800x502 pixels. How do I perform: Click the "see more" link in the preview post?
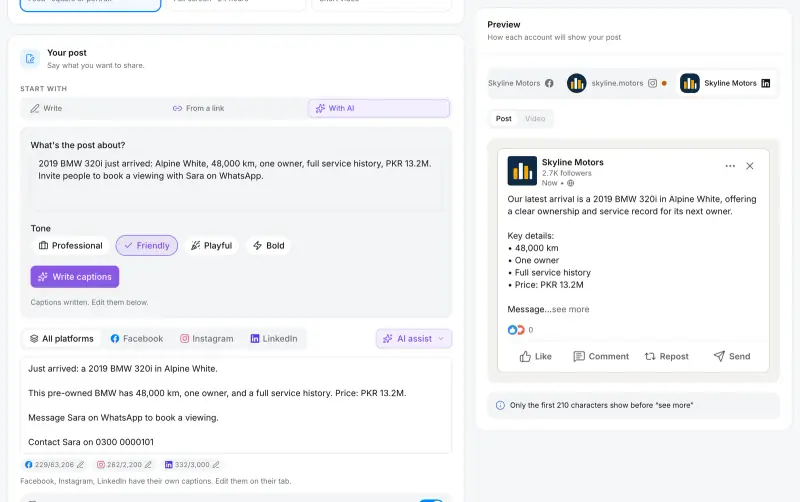pos(570,309)
